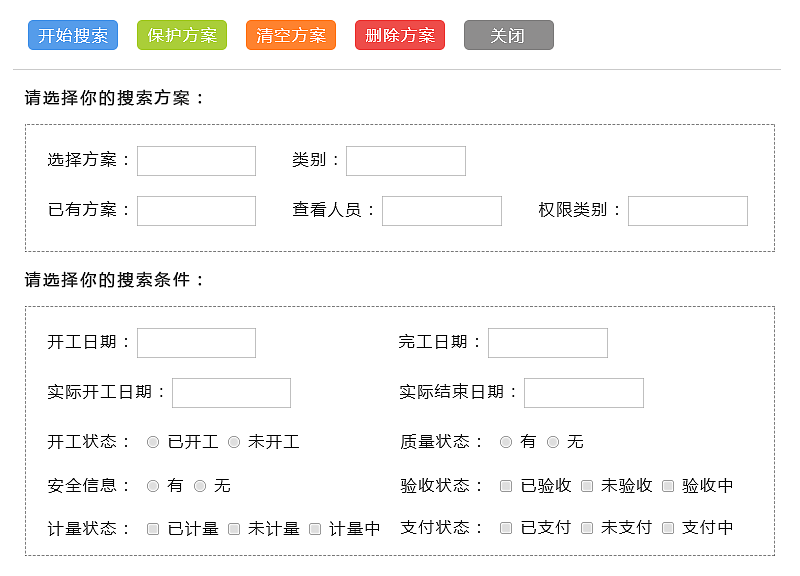Click inside the 选择方案 input field
Screen dimensions: 800x576
196,160
